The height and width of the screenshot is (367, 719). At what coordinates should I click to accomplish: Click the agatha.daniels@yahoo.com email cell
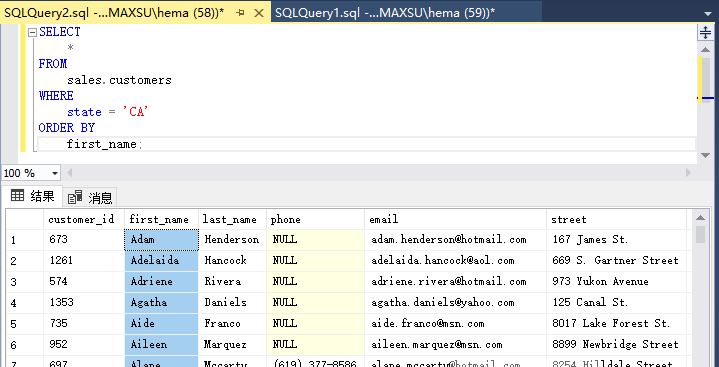pyautogui.click(x=456, y=302)
